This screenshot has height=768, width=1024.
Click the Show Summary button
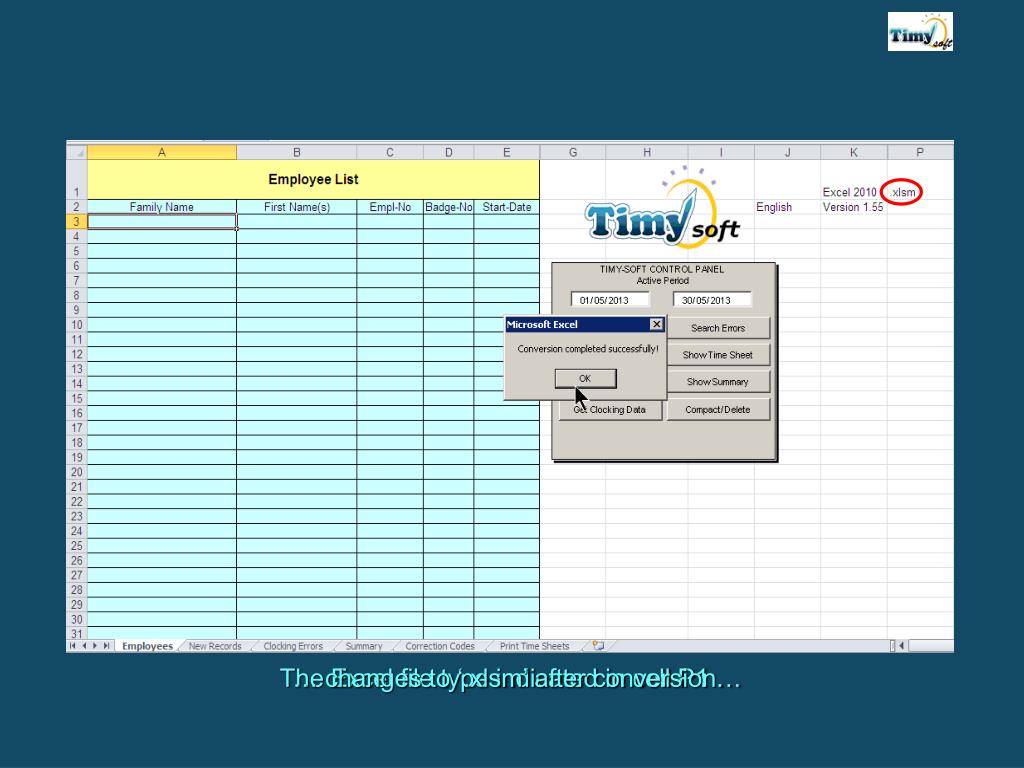click(718, 381)
